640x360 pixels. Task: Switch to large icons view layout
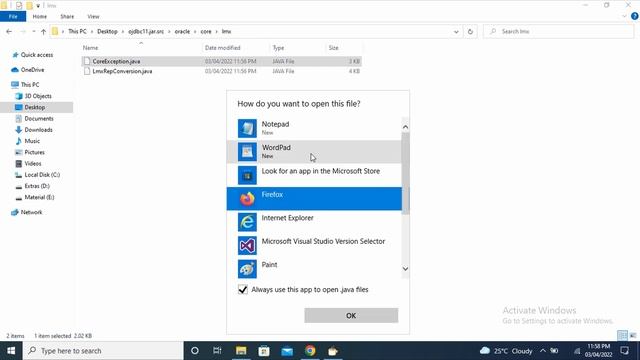tap(633, 336)
